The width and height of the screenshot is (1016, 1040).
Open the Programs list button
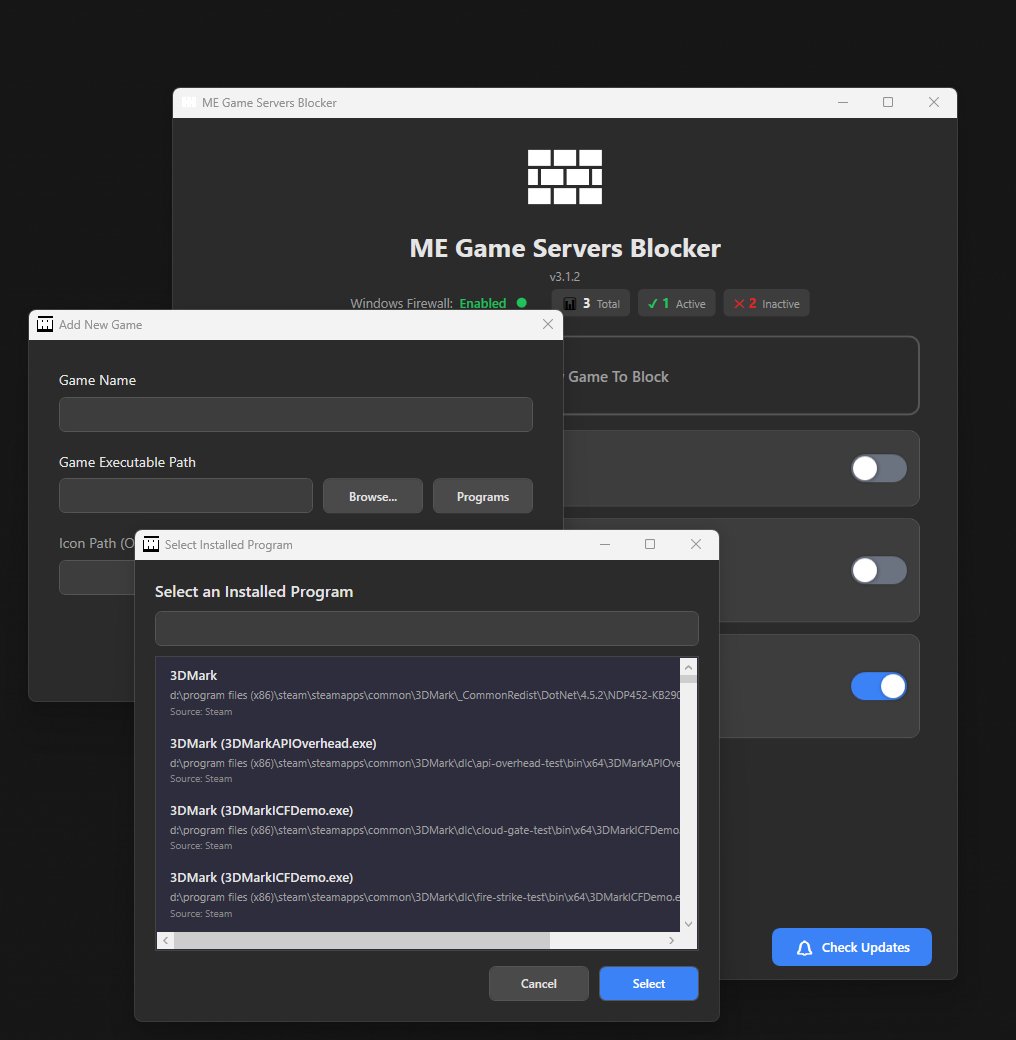[483, 496]
